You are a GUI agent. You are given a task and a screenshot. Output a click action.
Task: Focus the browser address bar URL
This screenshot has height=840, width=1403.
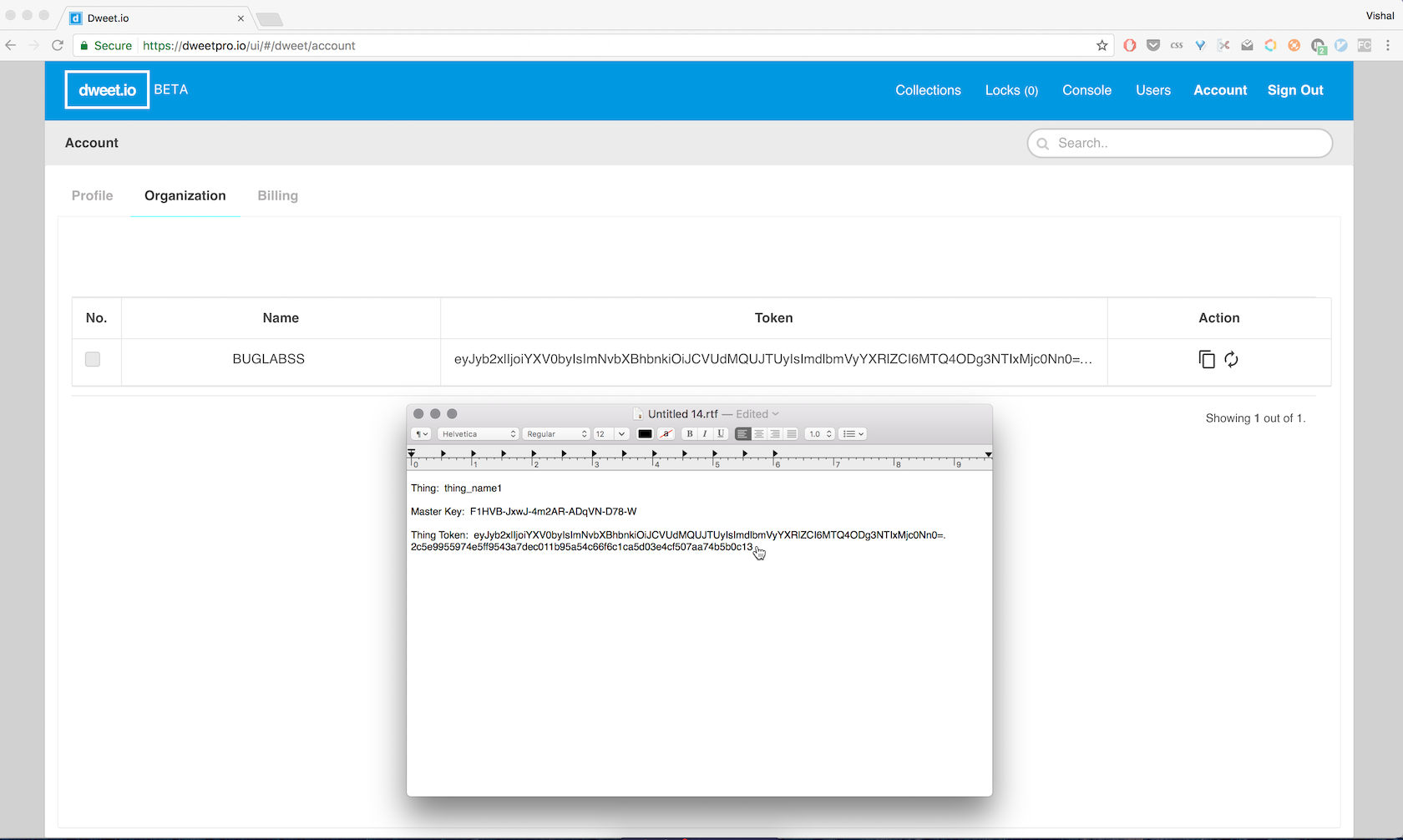[x=249, y=46]
